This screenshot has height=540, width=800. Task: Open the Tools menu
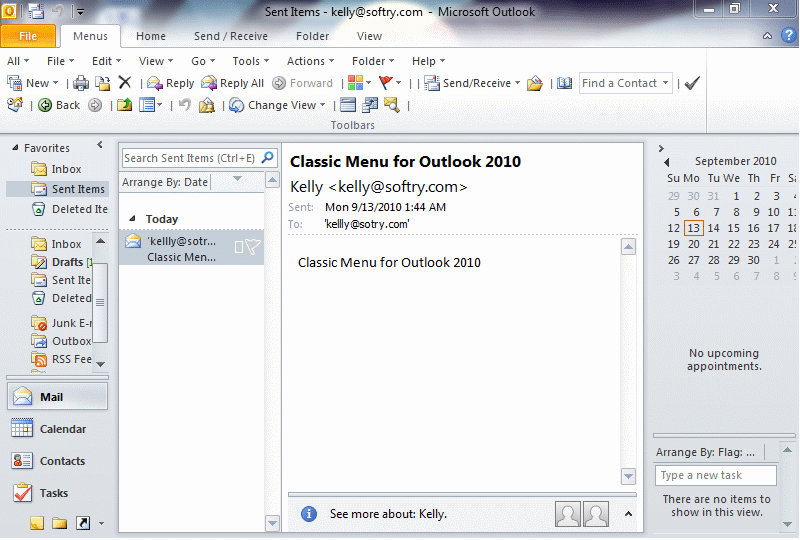(x=251, y=61)
